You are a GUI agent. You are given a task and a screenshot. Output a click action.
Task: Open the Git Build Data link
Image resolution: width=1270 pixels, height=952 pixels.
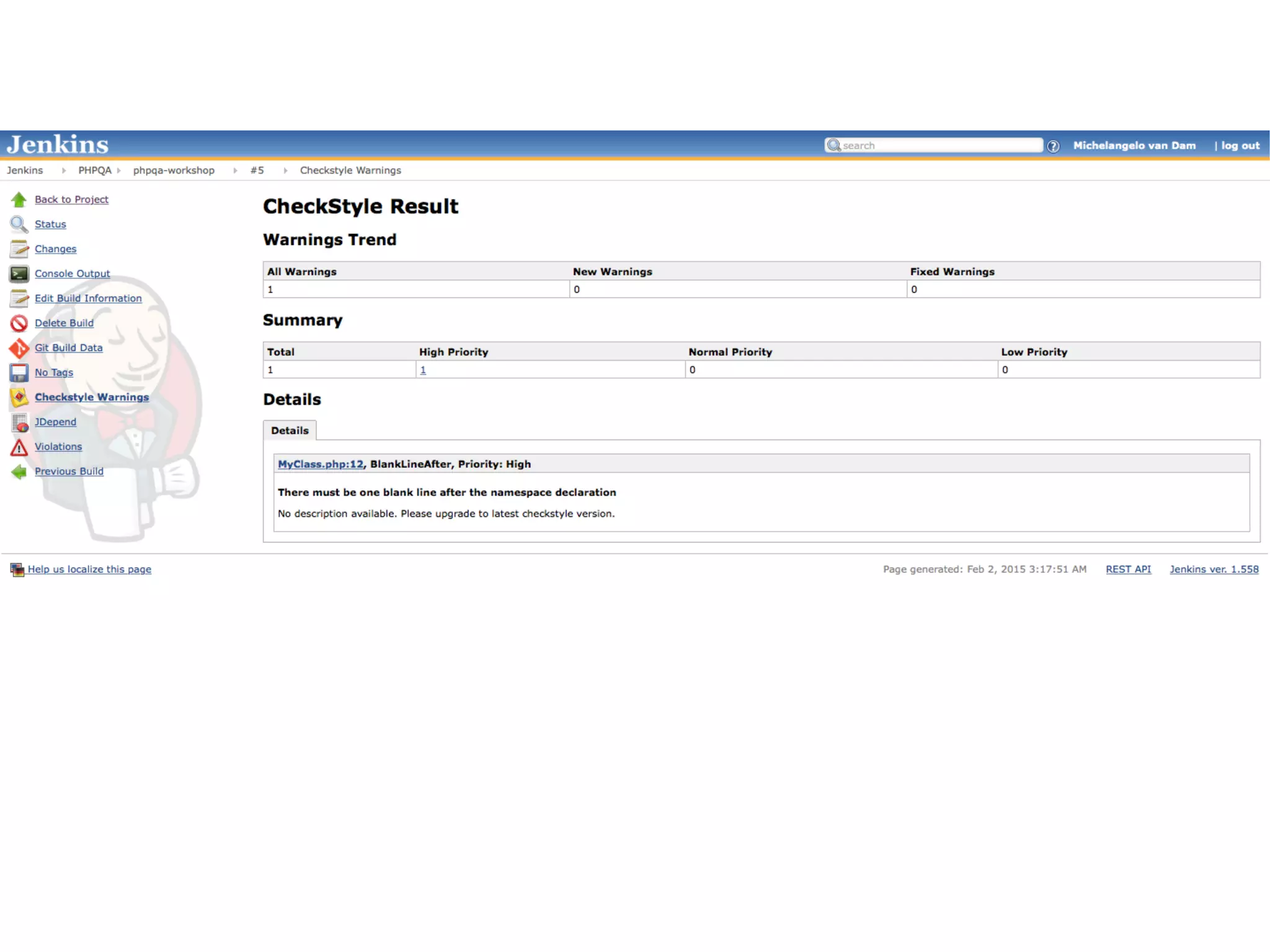click(x=69, y=348)
